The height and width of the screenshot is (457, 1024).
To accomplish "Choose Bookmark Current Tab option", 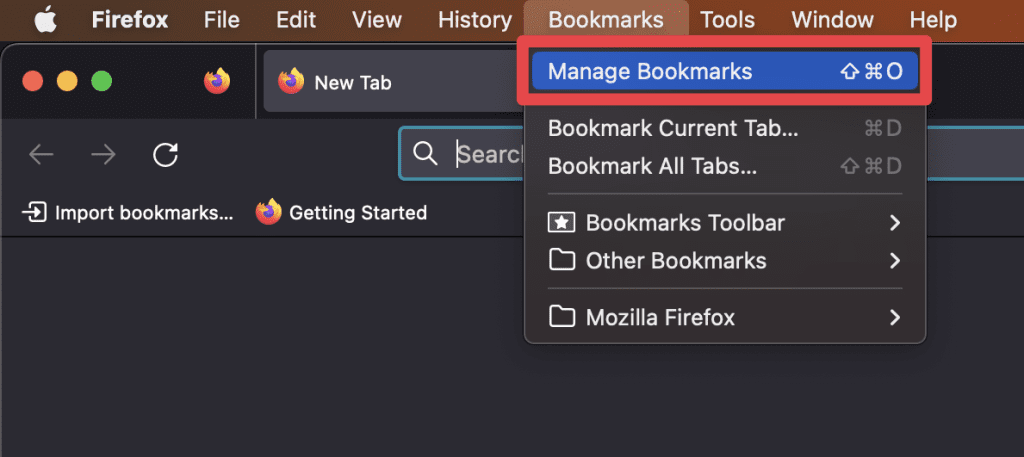I will pos(673,128).
